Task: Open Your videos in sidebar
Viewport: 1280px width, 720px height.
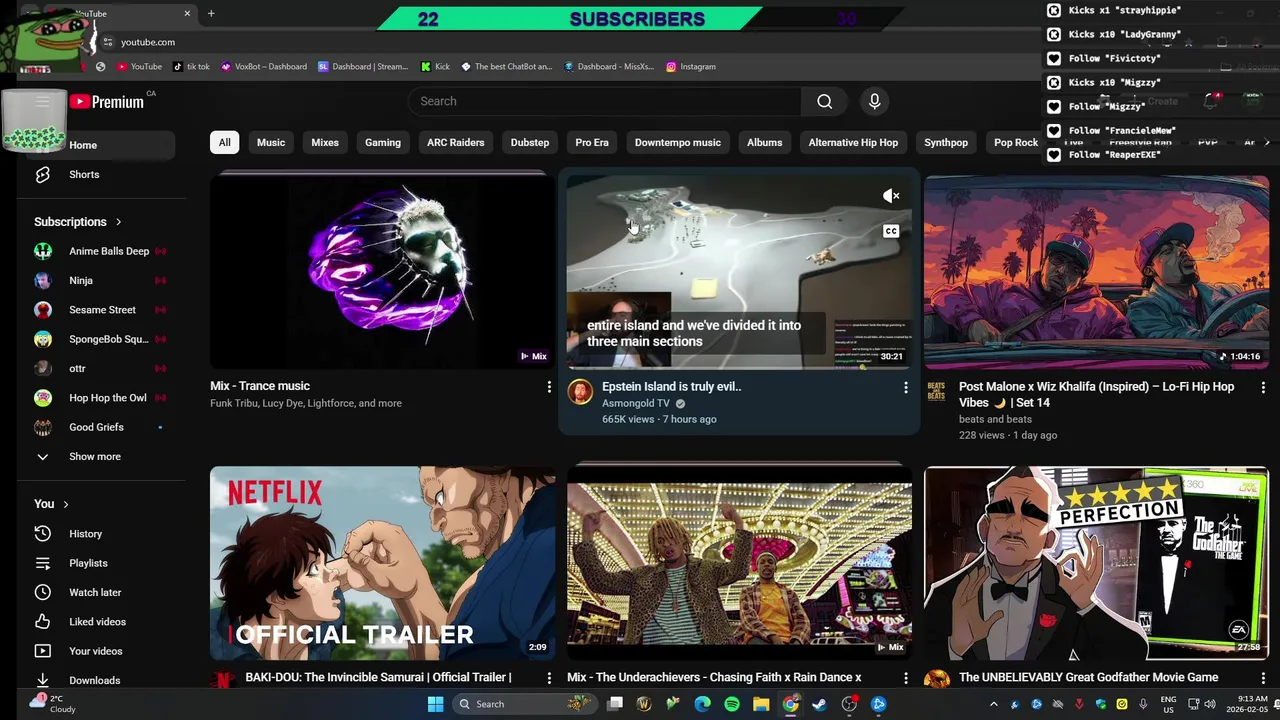Action: coord(98,651)
